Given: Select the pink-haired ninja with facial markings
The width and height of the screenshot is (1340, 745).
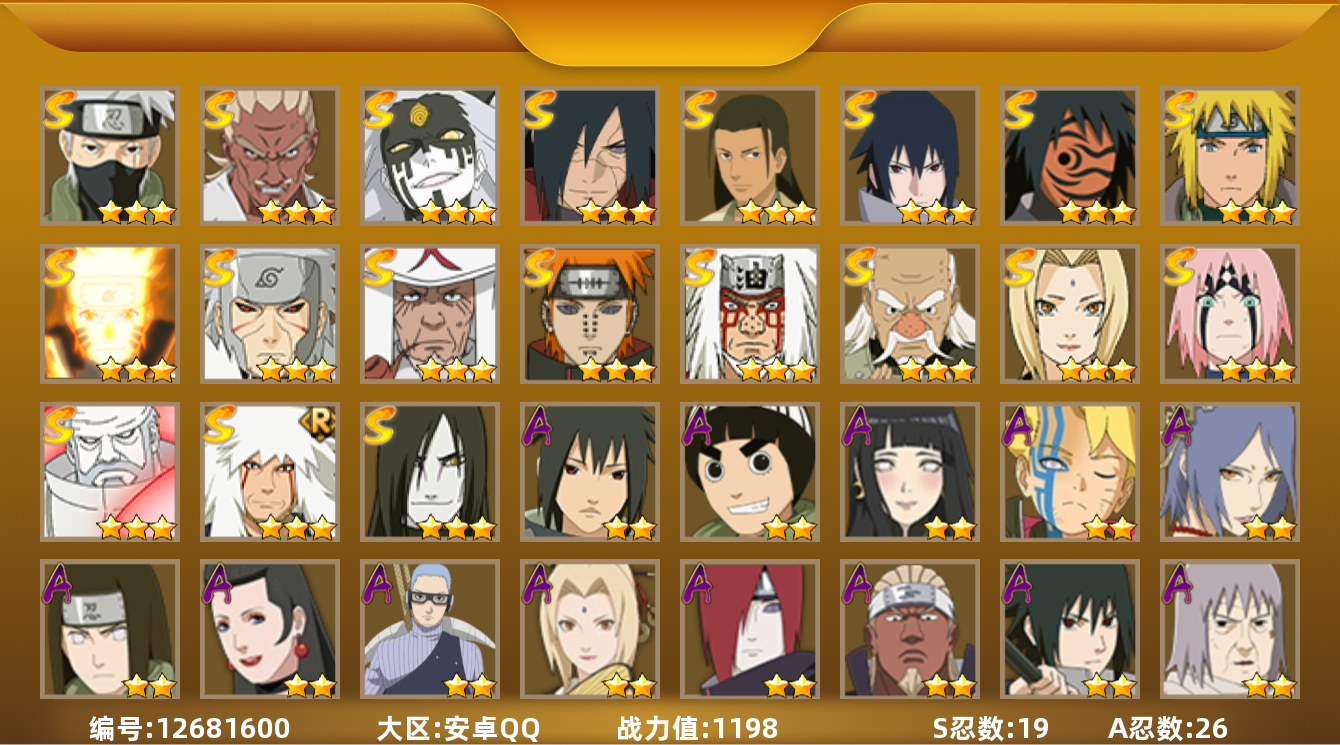Looking at the screenshot, I should tap(1230, 314).
